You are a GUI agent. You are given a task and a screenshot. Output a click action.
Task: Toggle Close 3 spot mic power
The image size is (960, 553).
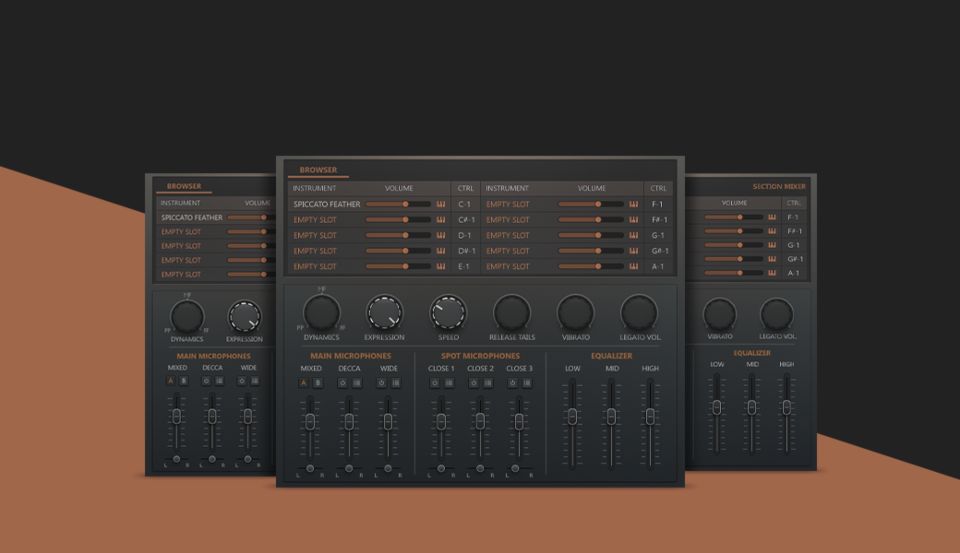tap(512, 383)
